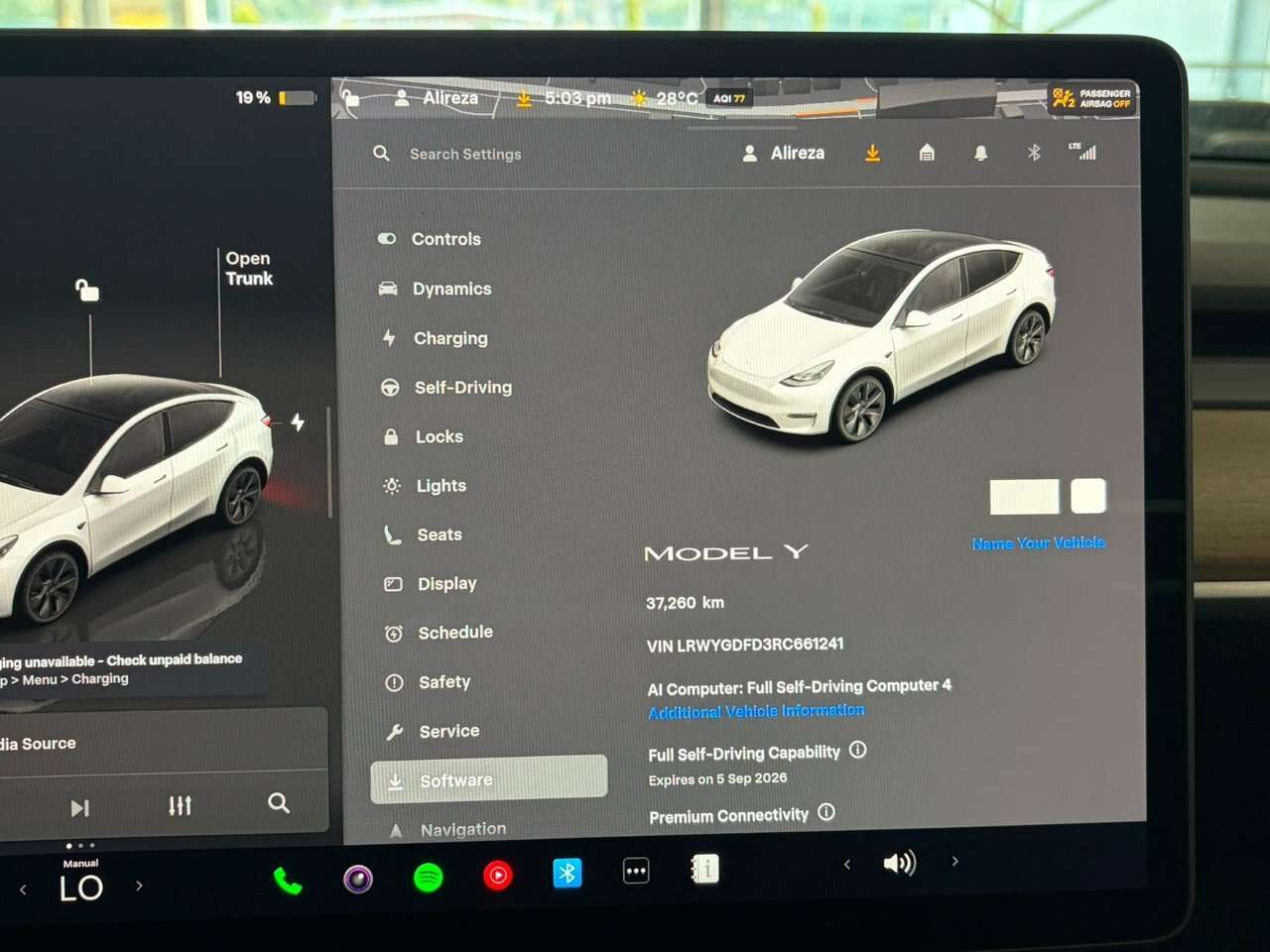Open the Alireza driver profile in settings header
Viewport: 1270px width, 952px height.
pyautogui.click(x=784, y=153)
